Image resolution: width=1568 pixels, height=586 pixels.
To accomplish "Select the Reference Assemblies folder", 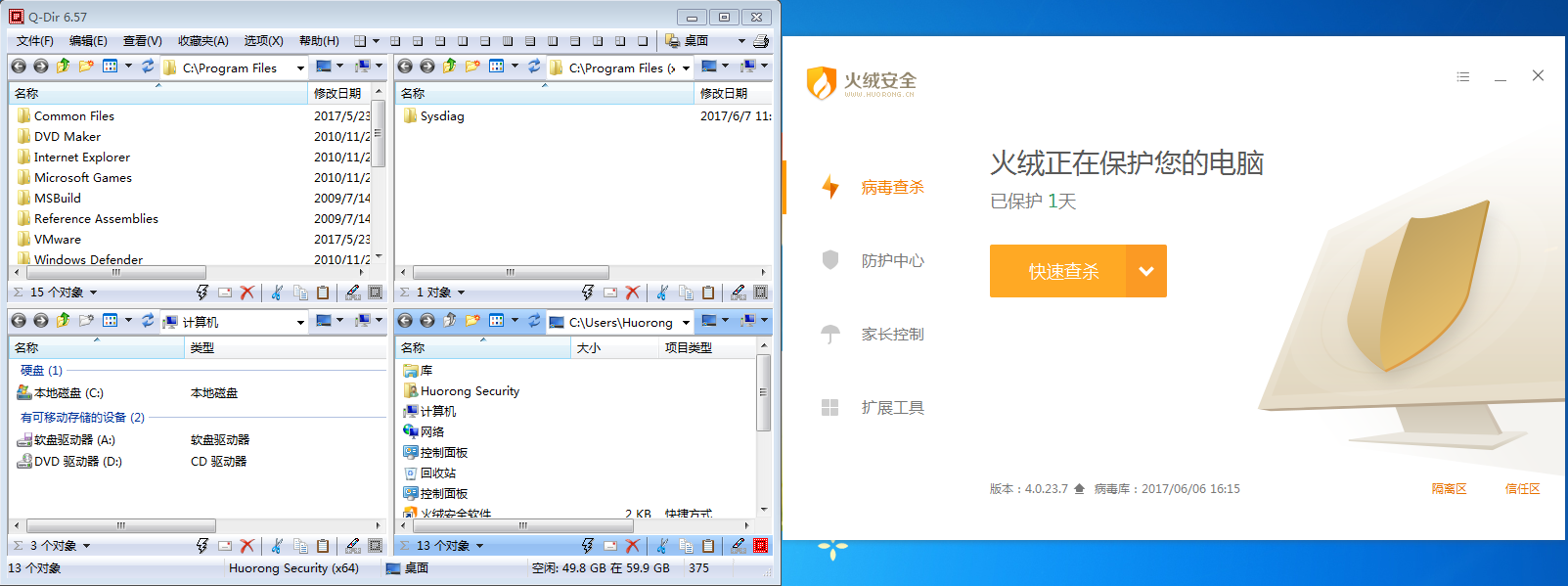I will tap(87, 218).
